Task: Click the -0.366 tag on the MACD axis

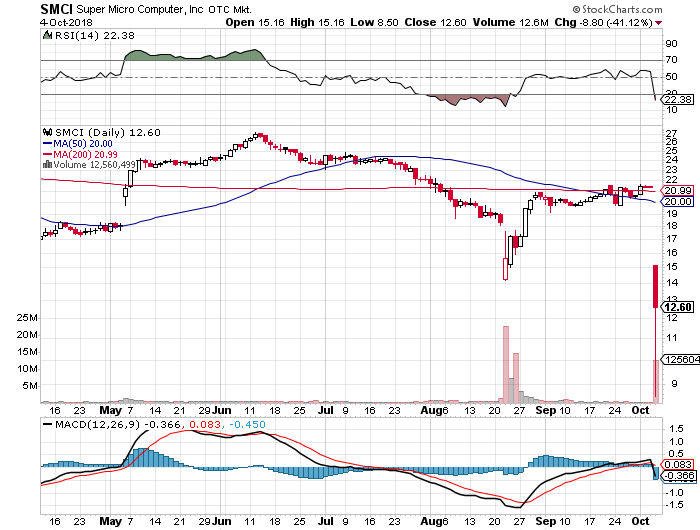Action: (x=678, y=476)
